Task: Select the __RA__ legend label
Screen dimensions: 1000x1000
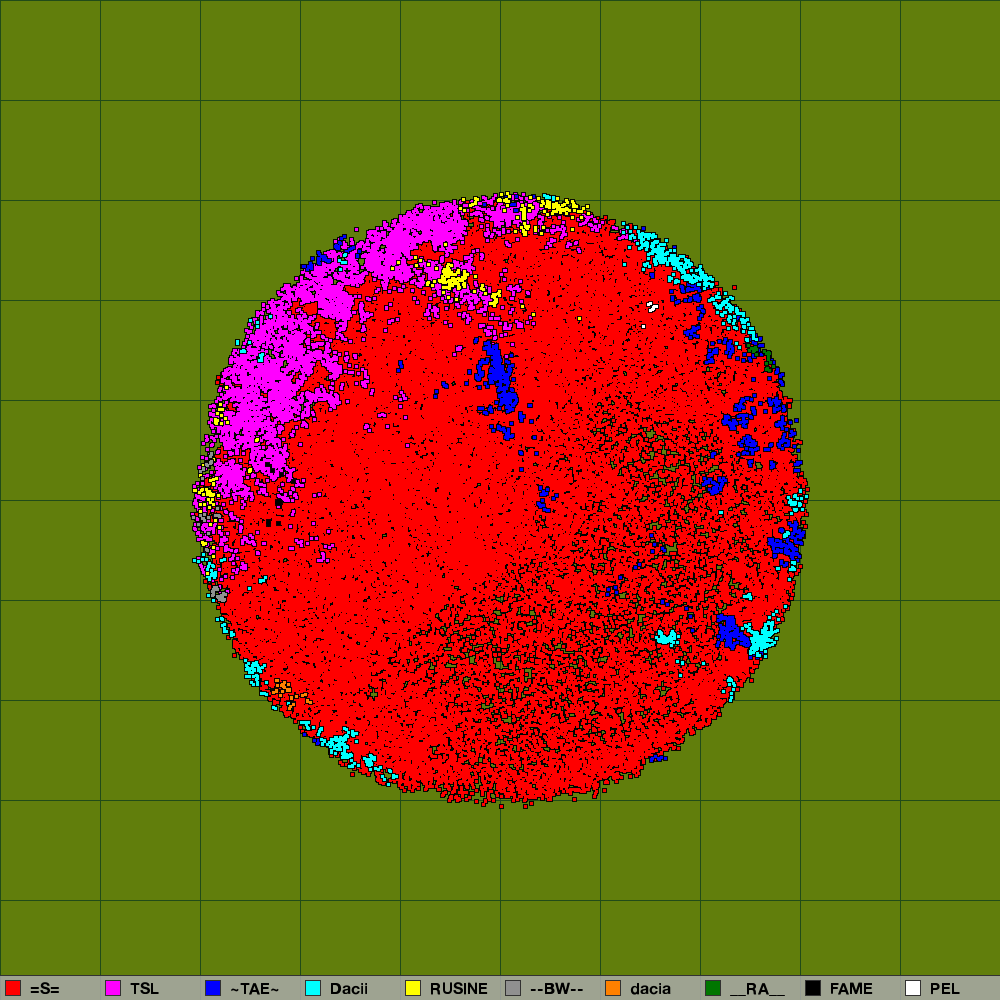Action: click(x=758, y=989)
